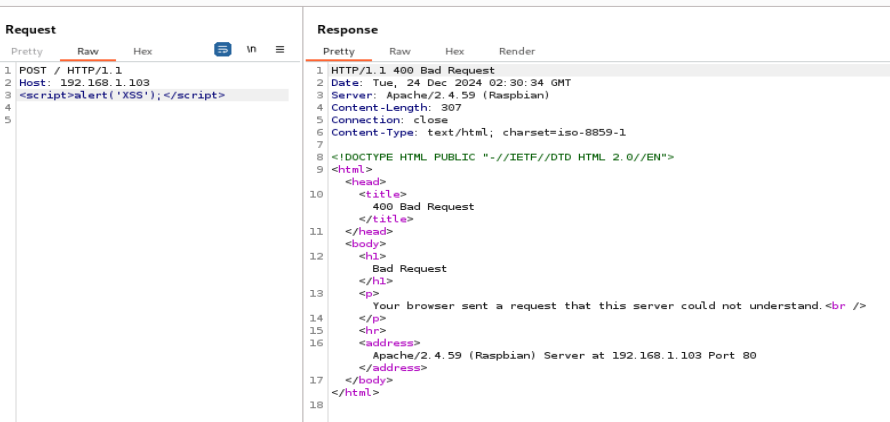
Task: Toggle word wrap icon in Request panel
Action: pyautogui.click(x=222, y=49)
